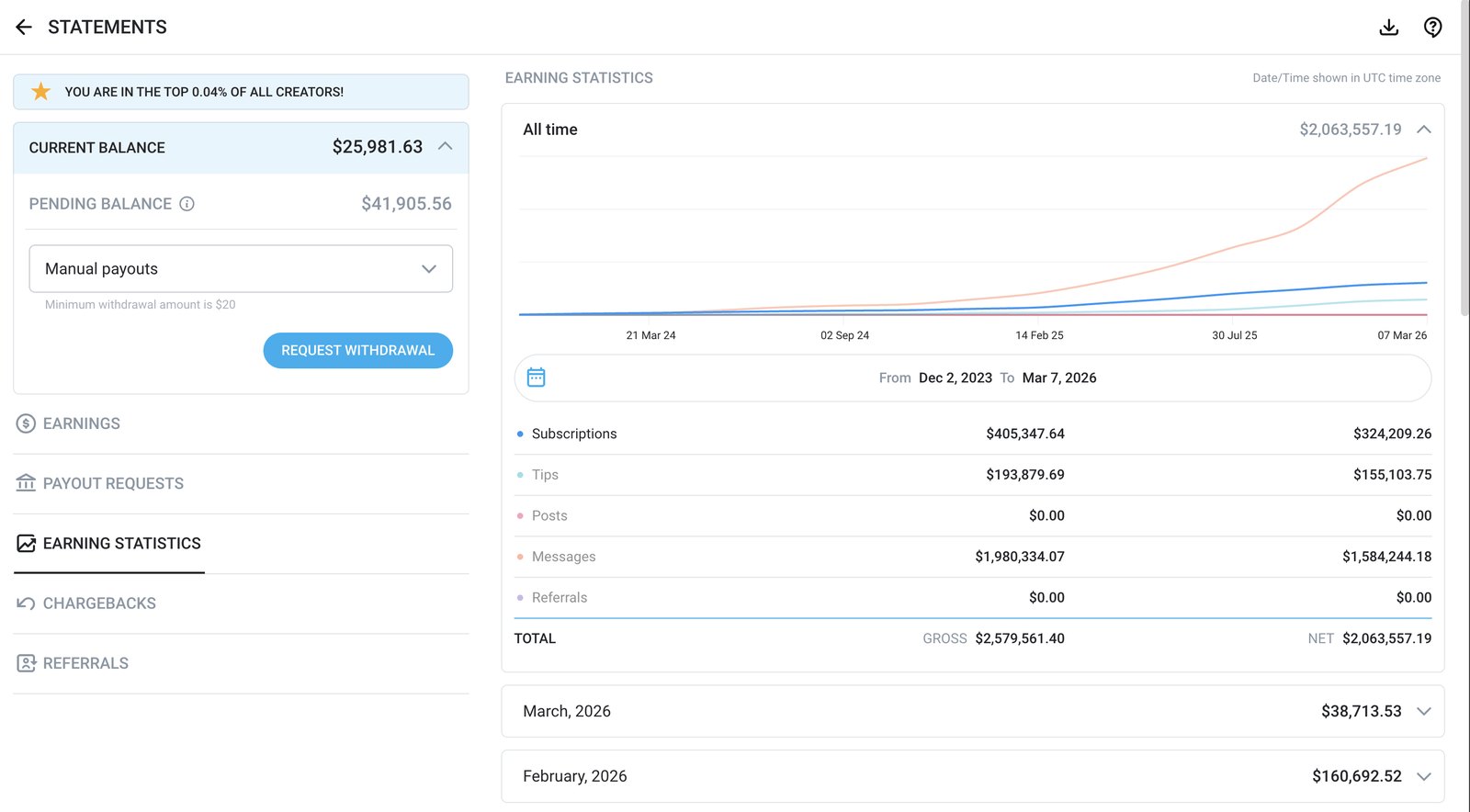Click the $25,981.63 current balance amount
The image size is (1470, 812).
[x=378, y=147]
